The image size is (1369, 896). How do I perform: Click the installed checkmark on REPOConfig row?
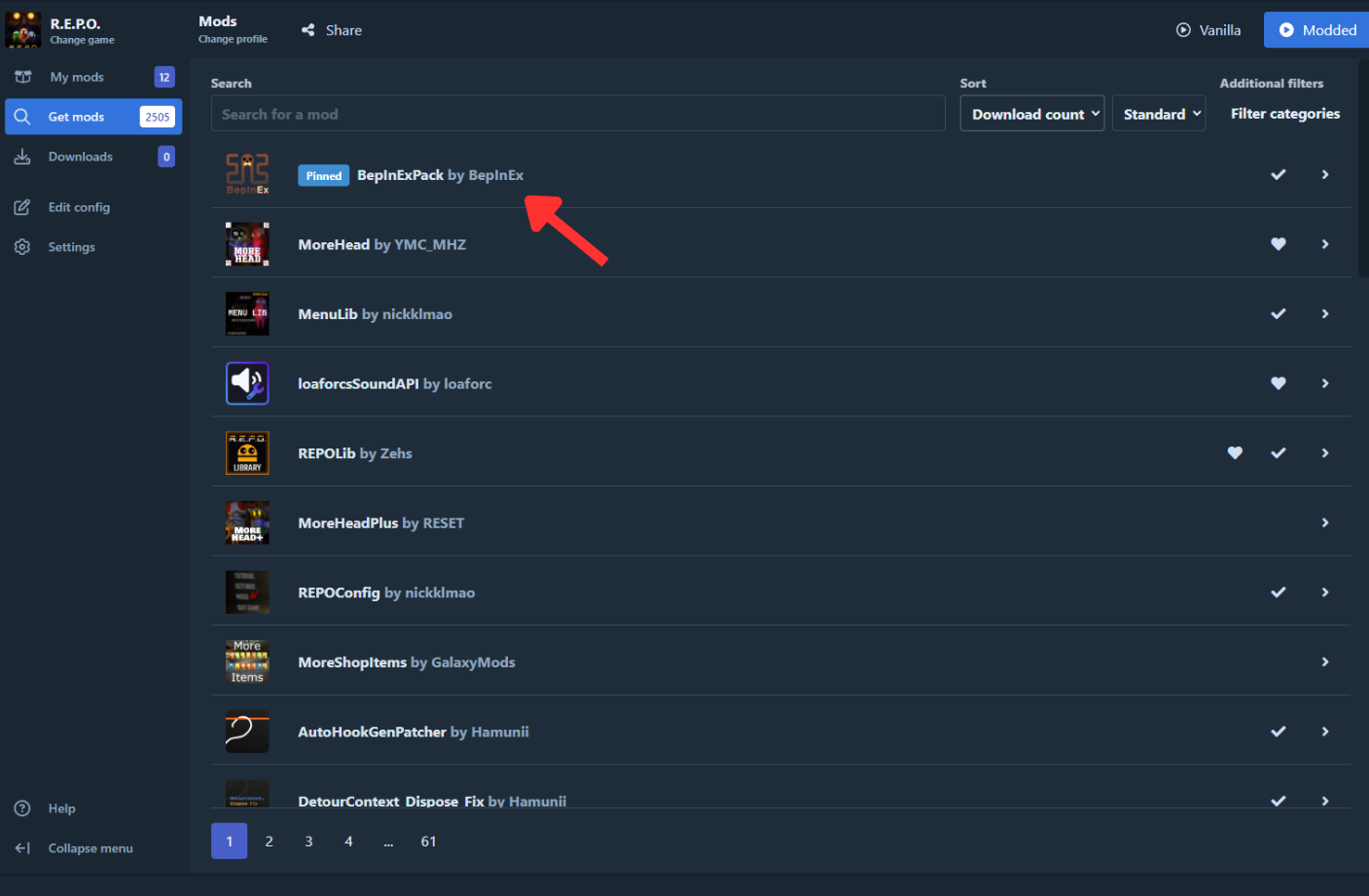click(x=1279, y=591)
